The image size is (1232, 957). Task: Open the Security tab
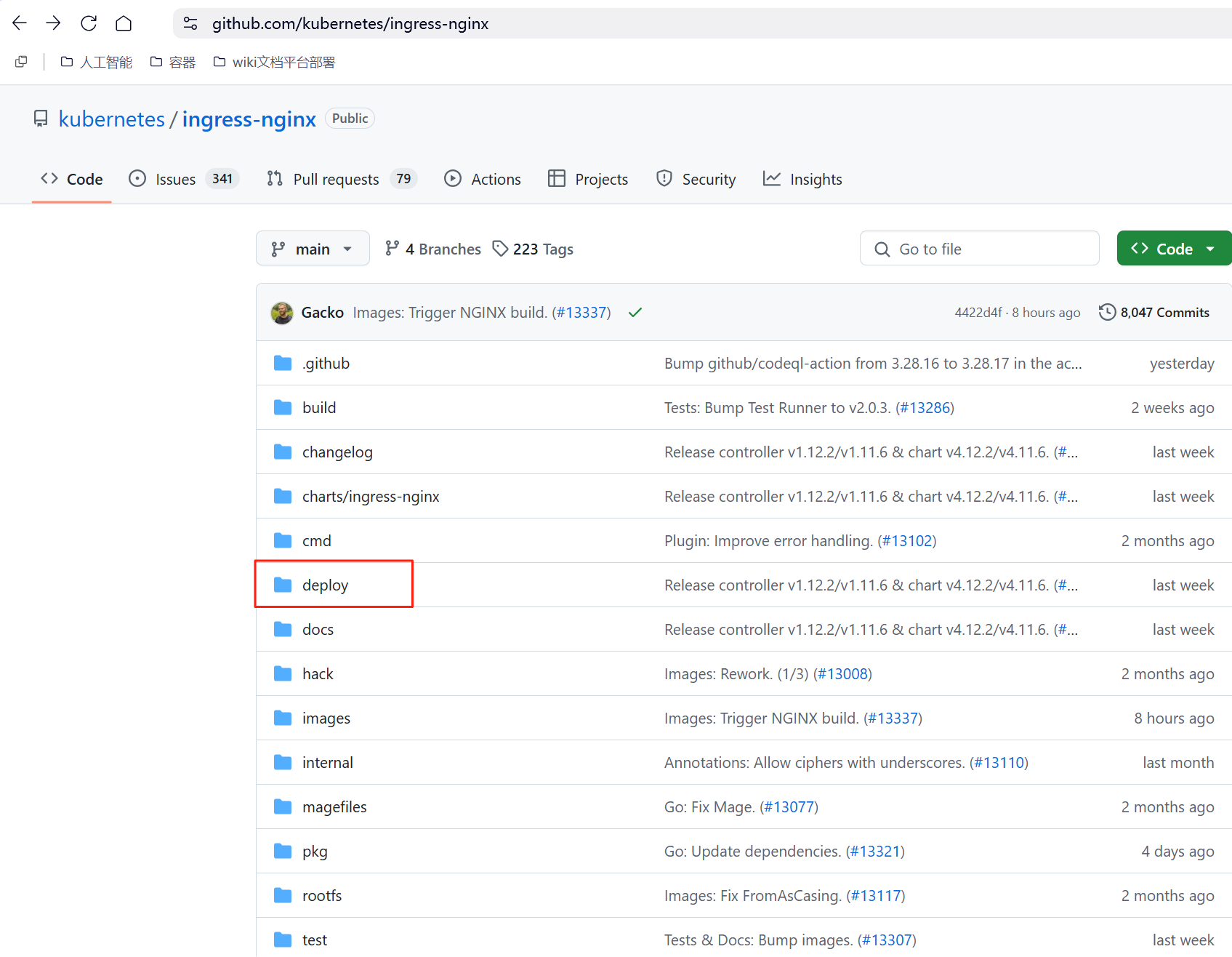point(696,179)
